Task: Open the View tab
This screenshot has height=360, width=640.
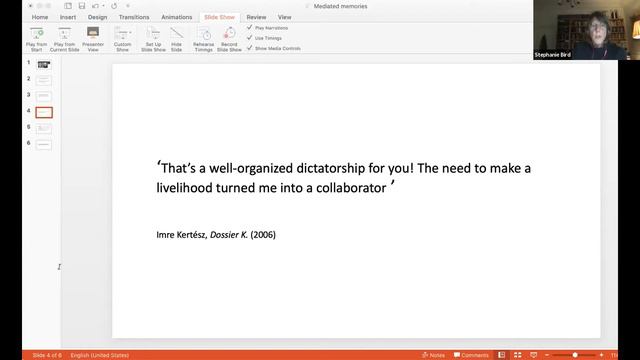Action: (x=284, y=17)
